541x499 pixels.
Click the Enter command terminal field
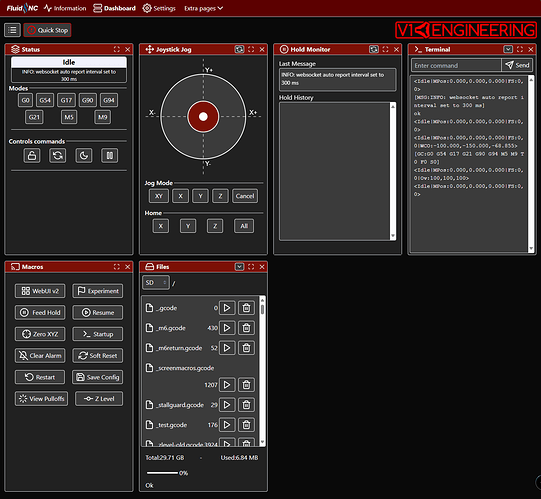[x=456, y=65]
